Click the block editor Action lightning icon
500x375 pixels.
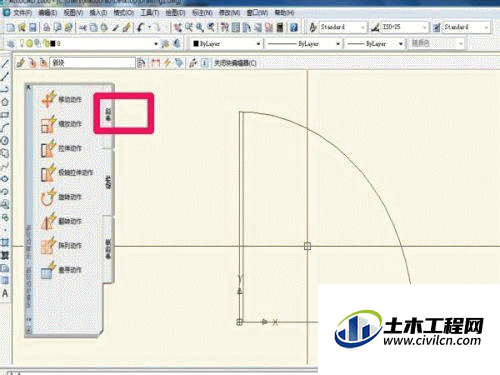[167, 63]
